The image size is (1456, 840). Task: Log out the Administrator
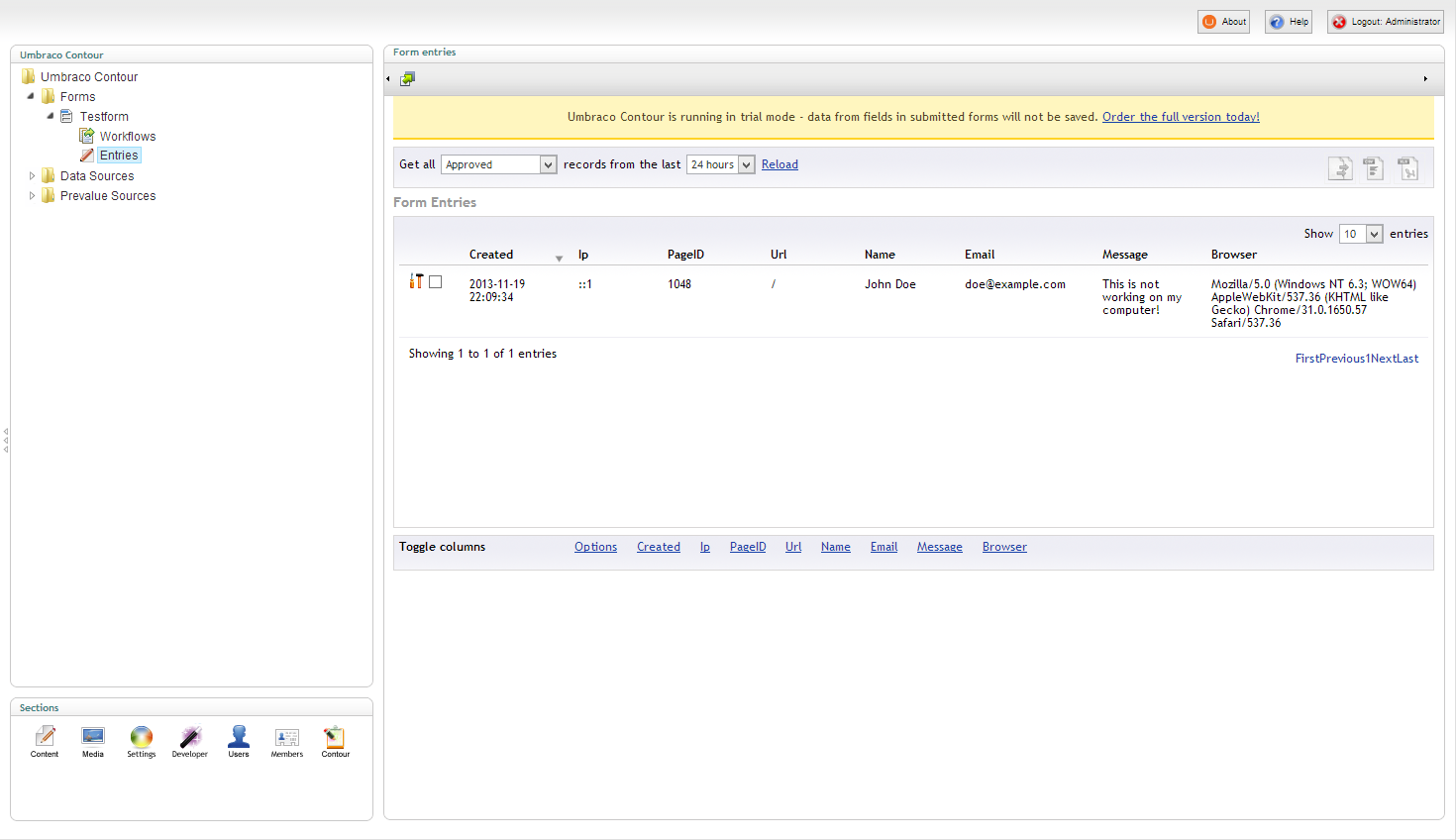click(1386, 22)
